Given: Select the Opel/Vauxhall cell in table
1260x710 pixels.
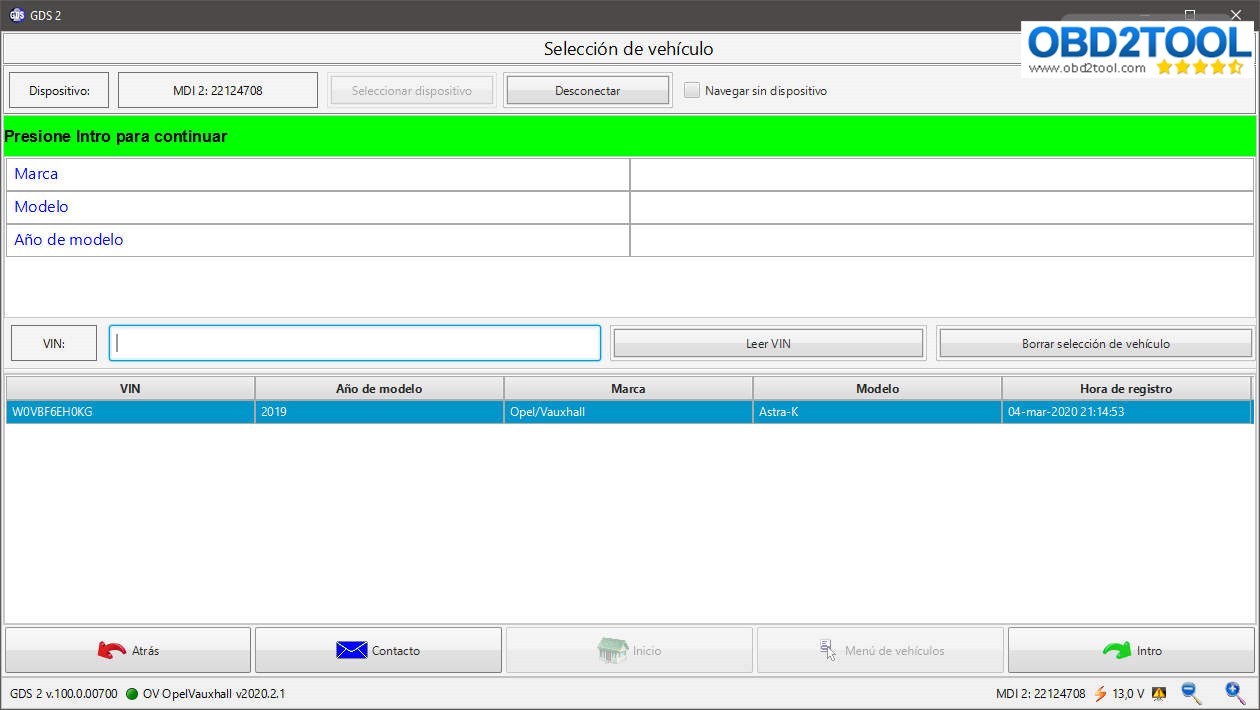Looking at the screenshot, I should [x=628, y=411].
